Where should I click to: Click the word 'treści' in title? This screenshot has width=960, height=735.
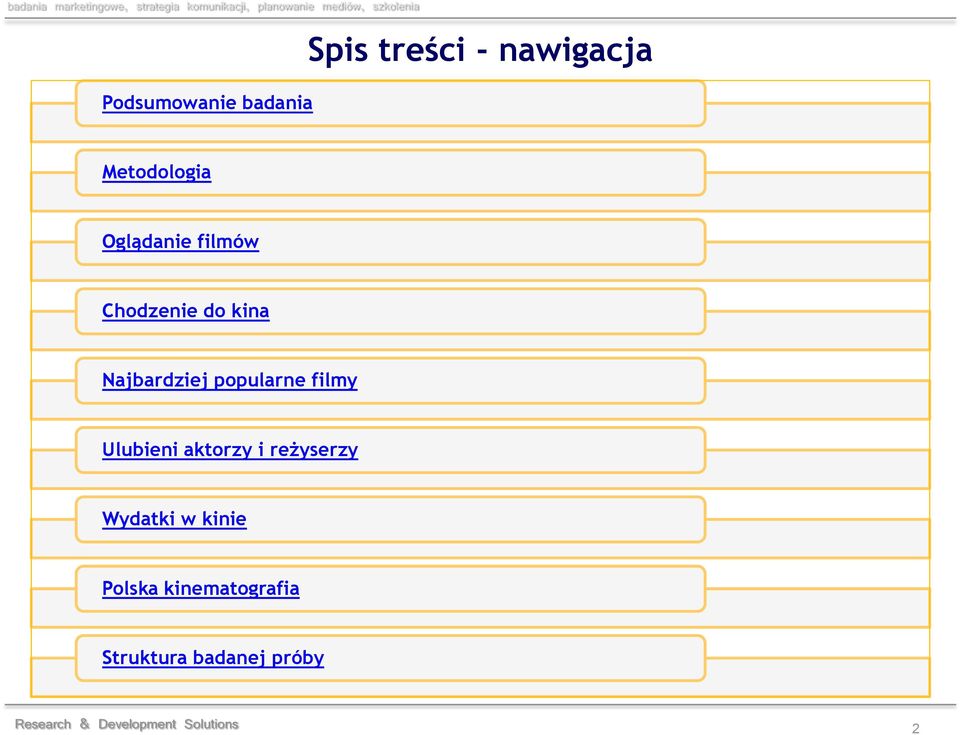[422, 50]
